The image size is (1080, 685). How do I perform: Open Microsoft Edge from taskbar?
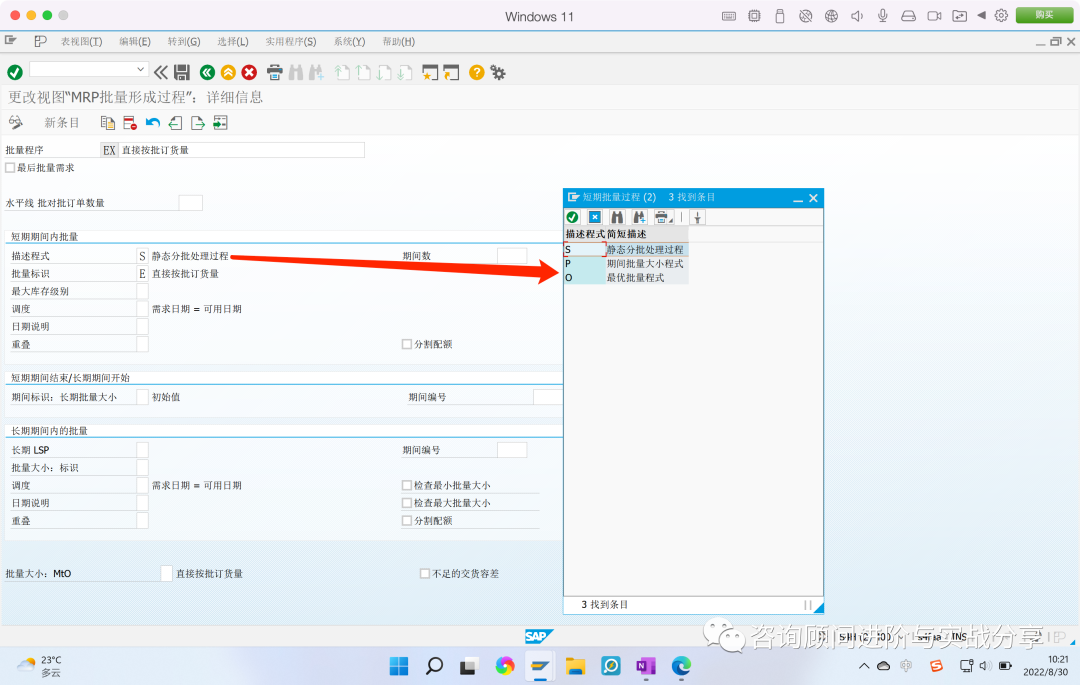point(681,666)
